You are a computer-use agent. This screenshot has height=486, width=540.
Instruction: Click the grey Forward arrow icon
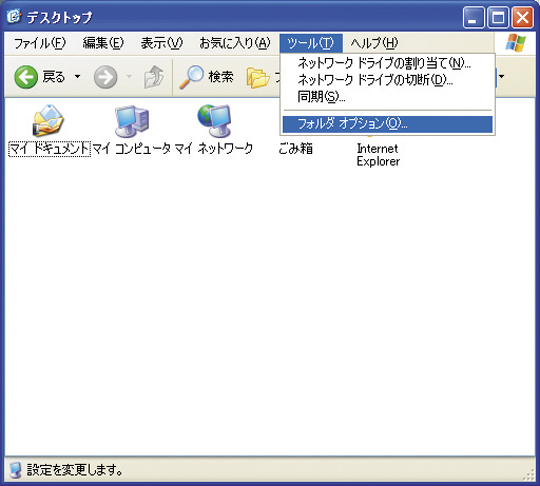[x=105, y=77]
